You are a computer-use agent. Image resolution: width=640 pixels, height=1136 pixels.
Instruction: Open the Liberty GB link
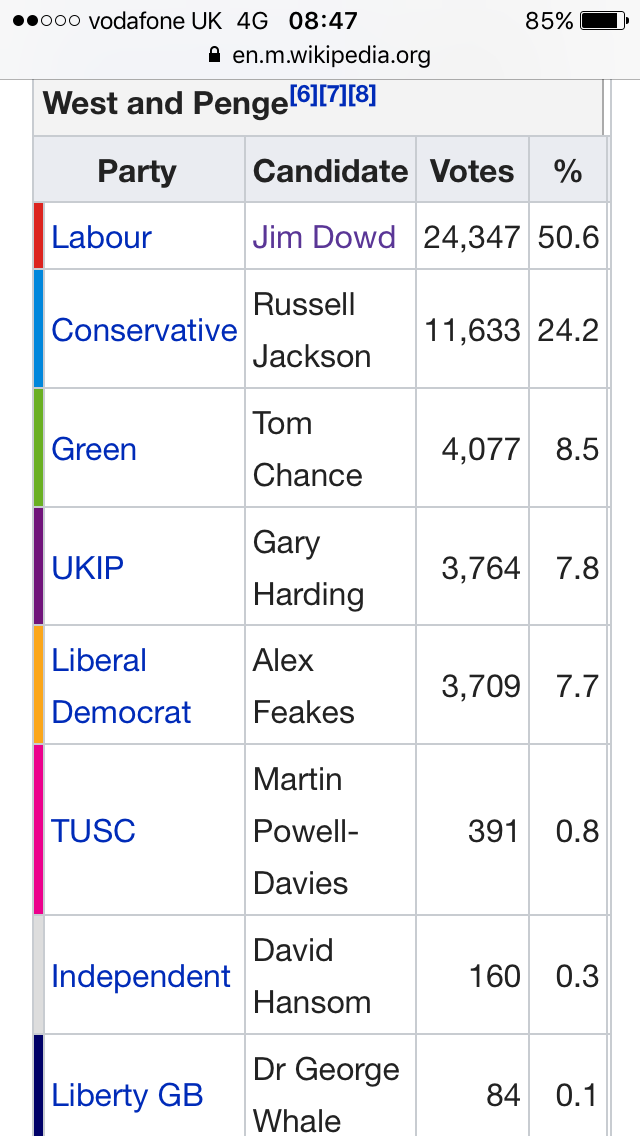[x=127, y=1095]
